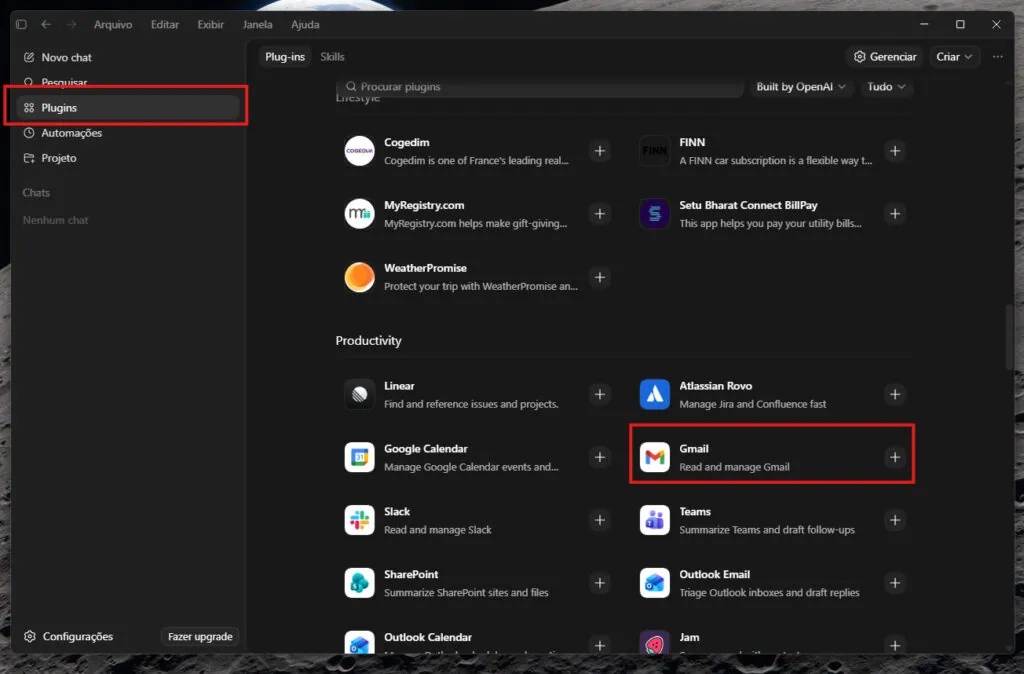1024x674 pixels.
Task: Open the Arquivo menu
Action: tap(113, 24)
